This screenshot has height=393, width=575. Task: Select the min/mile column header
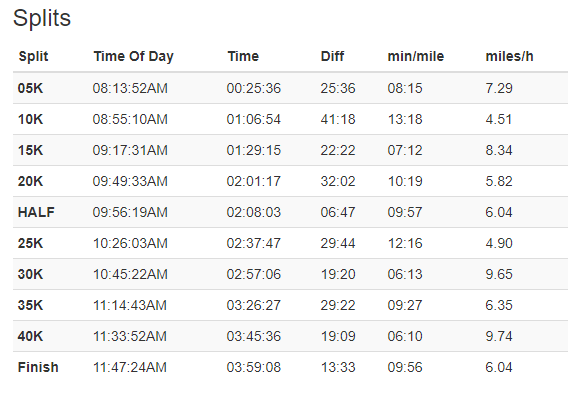point(416,56)
